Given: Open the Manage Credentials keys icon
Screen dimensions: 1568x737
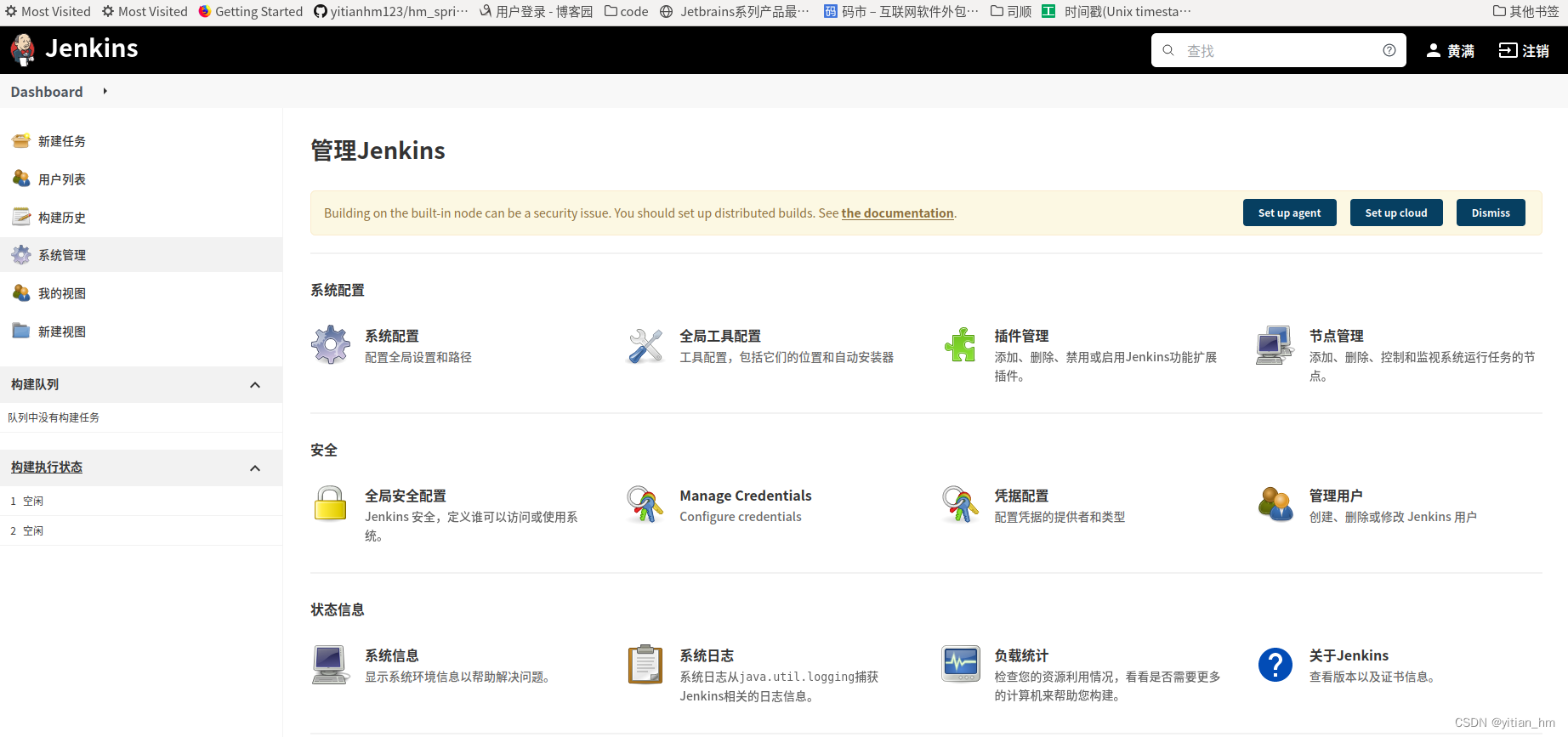Looking at the screenshot, I should point(645,504).
